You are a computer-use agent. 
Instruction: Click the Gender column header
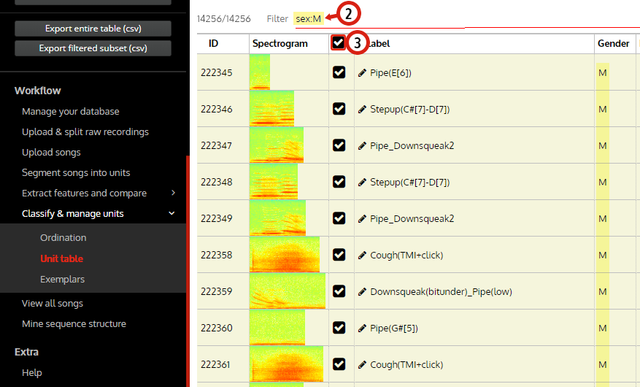613,43
